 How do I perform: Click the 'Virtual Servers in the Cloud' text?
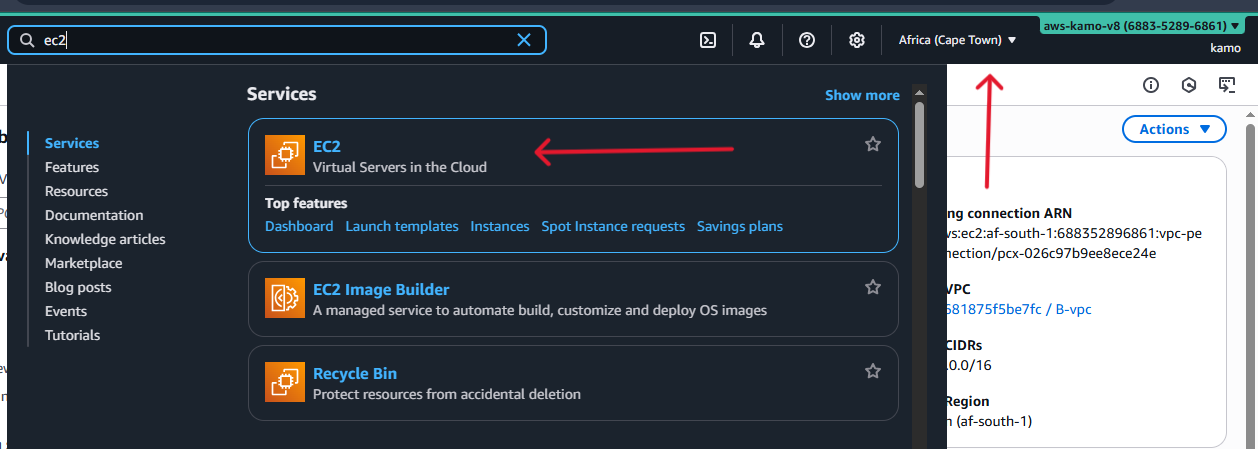[x=400, y=167]
